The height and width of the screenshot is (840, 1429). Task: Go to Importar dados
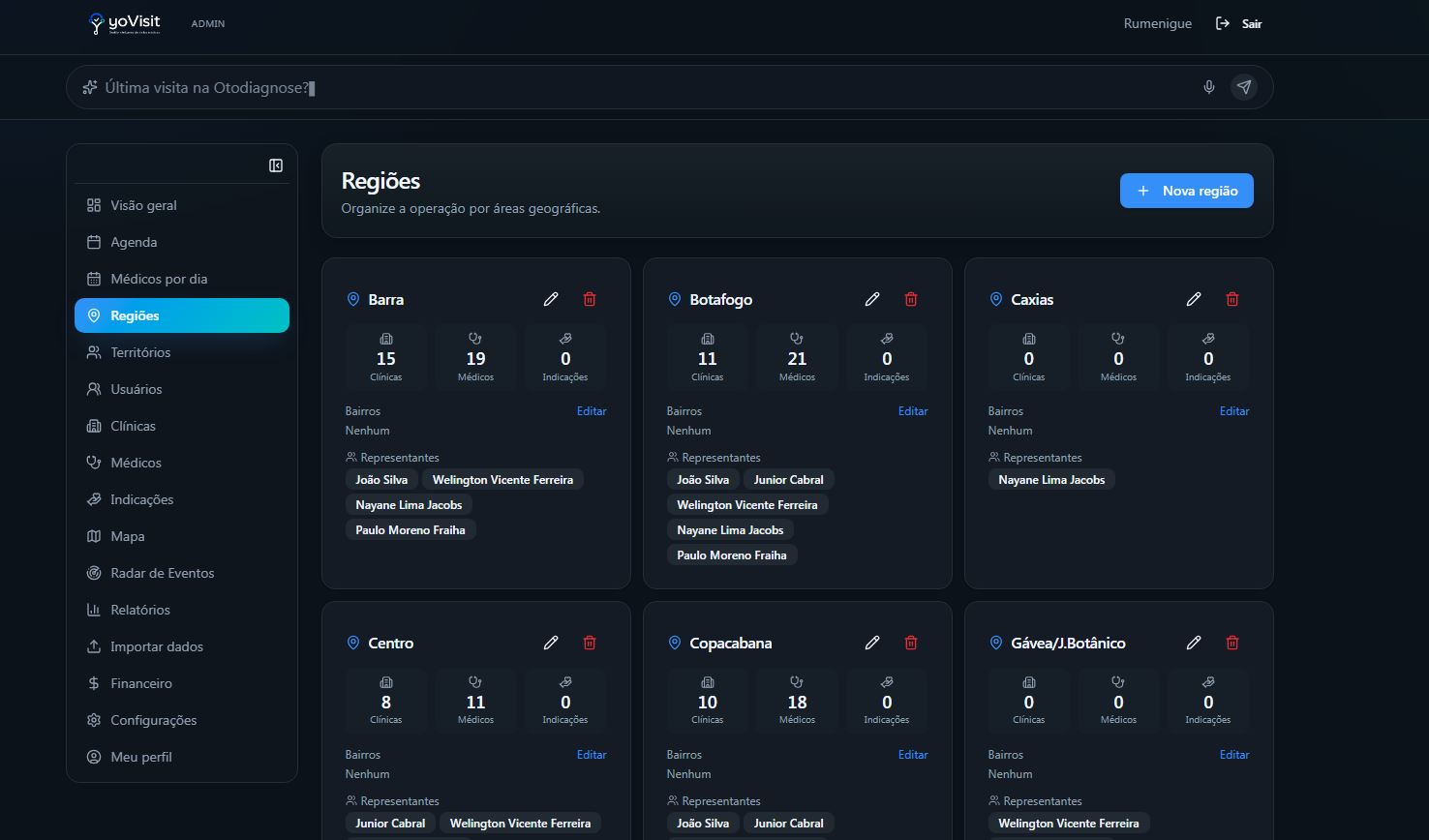click(182, 646)
